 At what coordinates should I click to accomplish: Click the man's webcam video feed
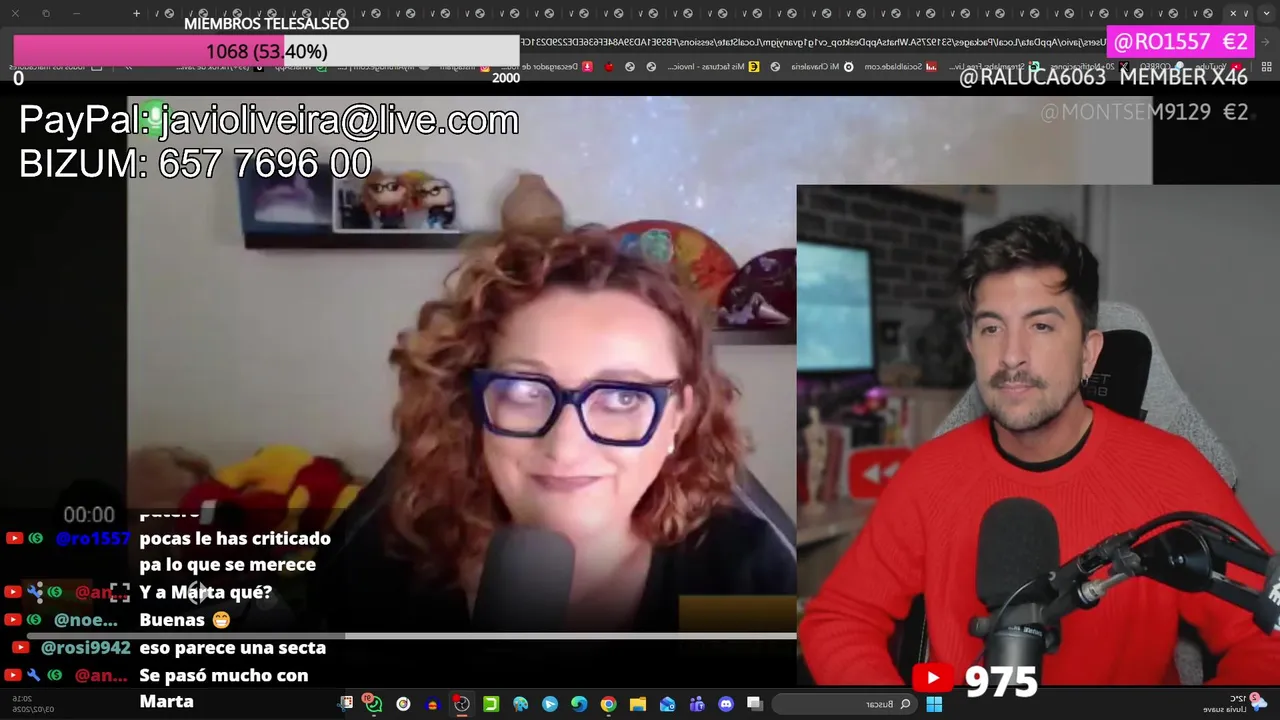point(1038,435)
